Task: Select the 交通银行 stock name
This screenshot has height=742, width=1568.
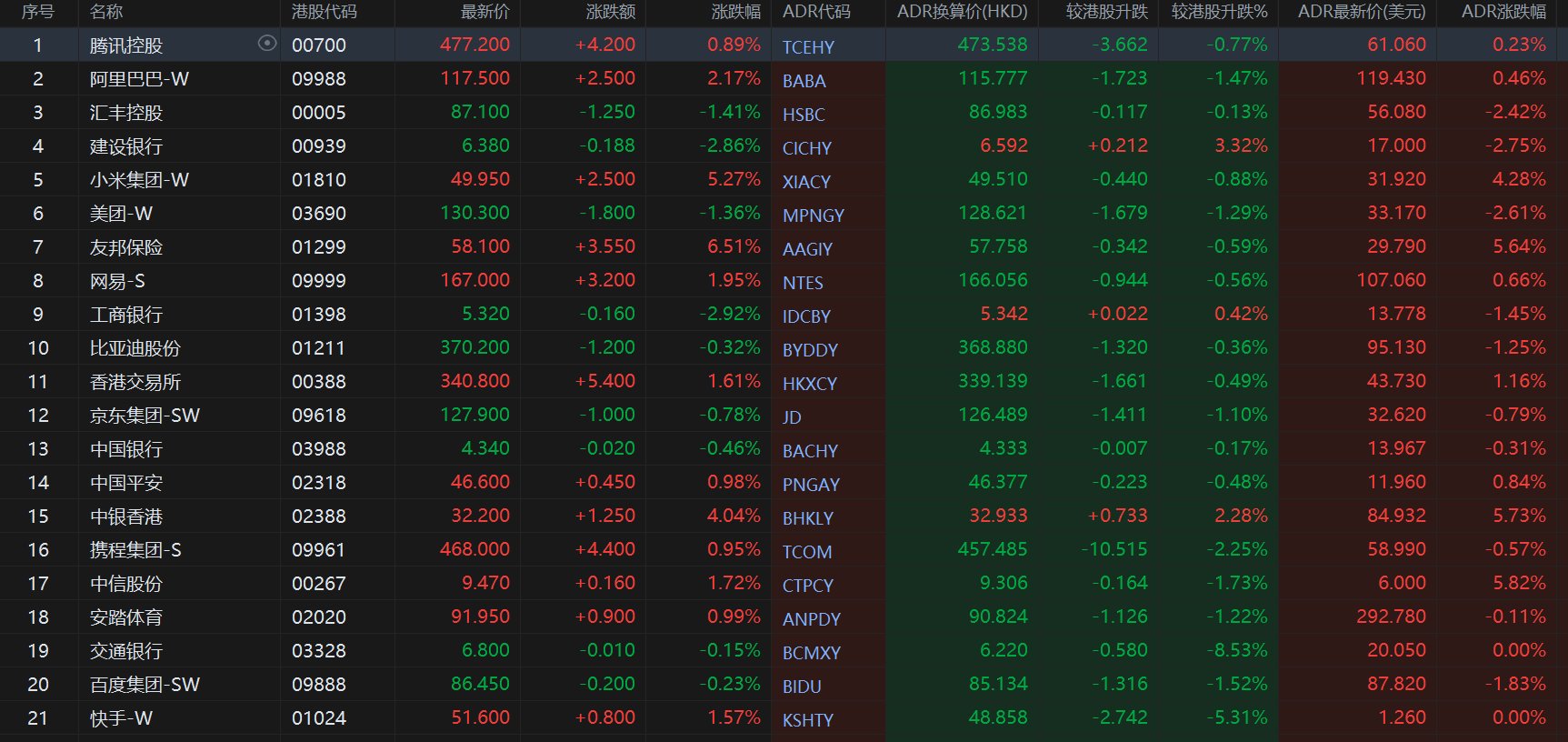Action: pos(126,651)
